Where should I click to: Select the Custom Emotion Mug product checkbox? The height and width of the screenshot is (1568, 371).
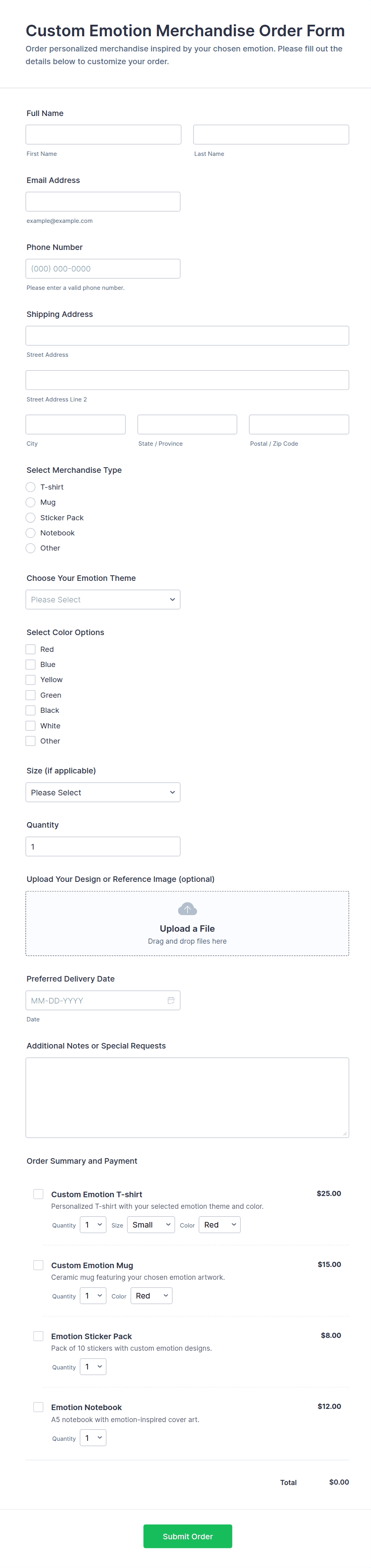38,1265
